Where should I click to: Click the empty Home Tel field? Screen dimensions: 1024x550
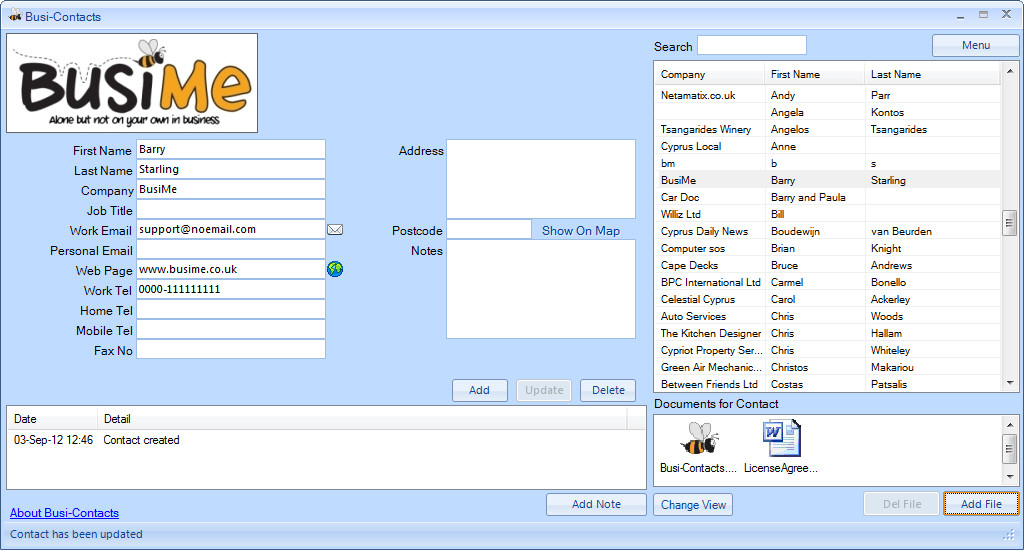[231, 310]
